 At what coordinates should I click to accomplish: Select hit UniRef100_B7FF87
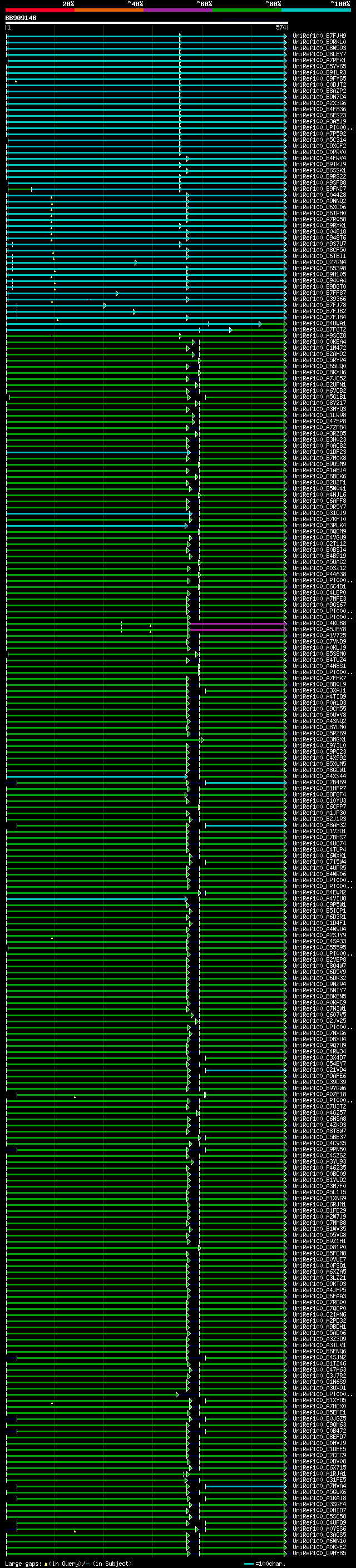(x=319, y=293)
